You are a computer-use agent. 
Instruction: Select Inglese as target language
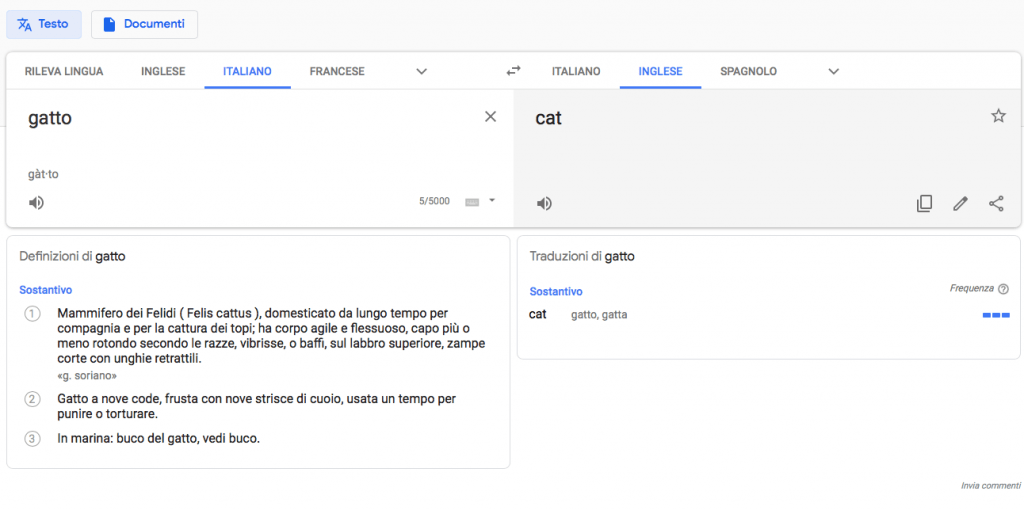pyautogui.click(x=660, y=71)
